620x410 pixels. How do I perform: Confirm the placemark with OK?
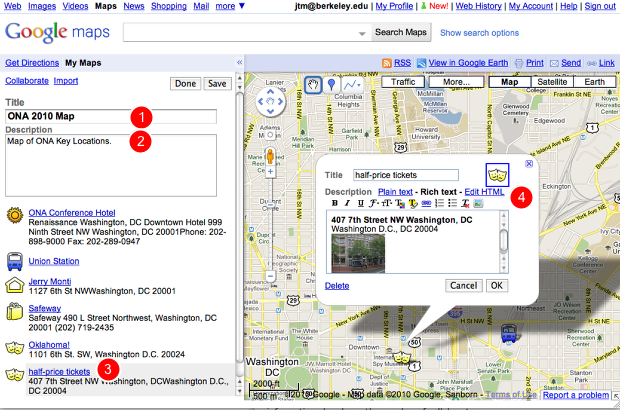pos(497,285)
